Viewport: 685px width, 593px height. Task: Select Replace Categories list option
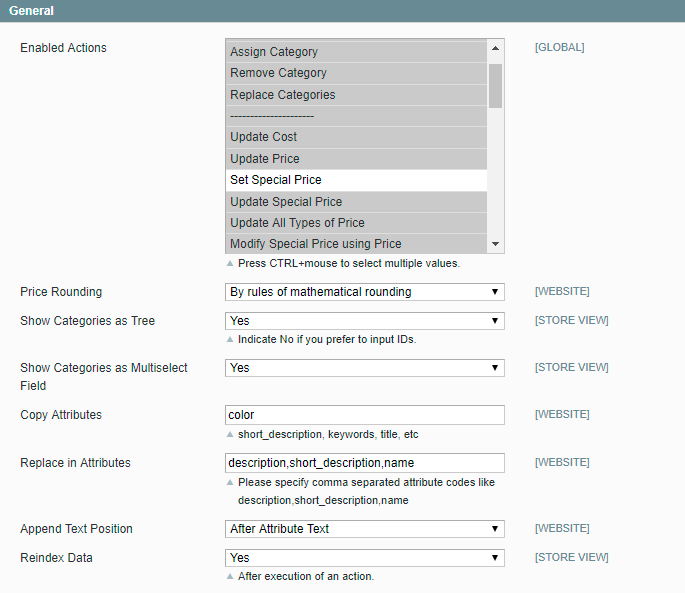(x=356, y=95)
